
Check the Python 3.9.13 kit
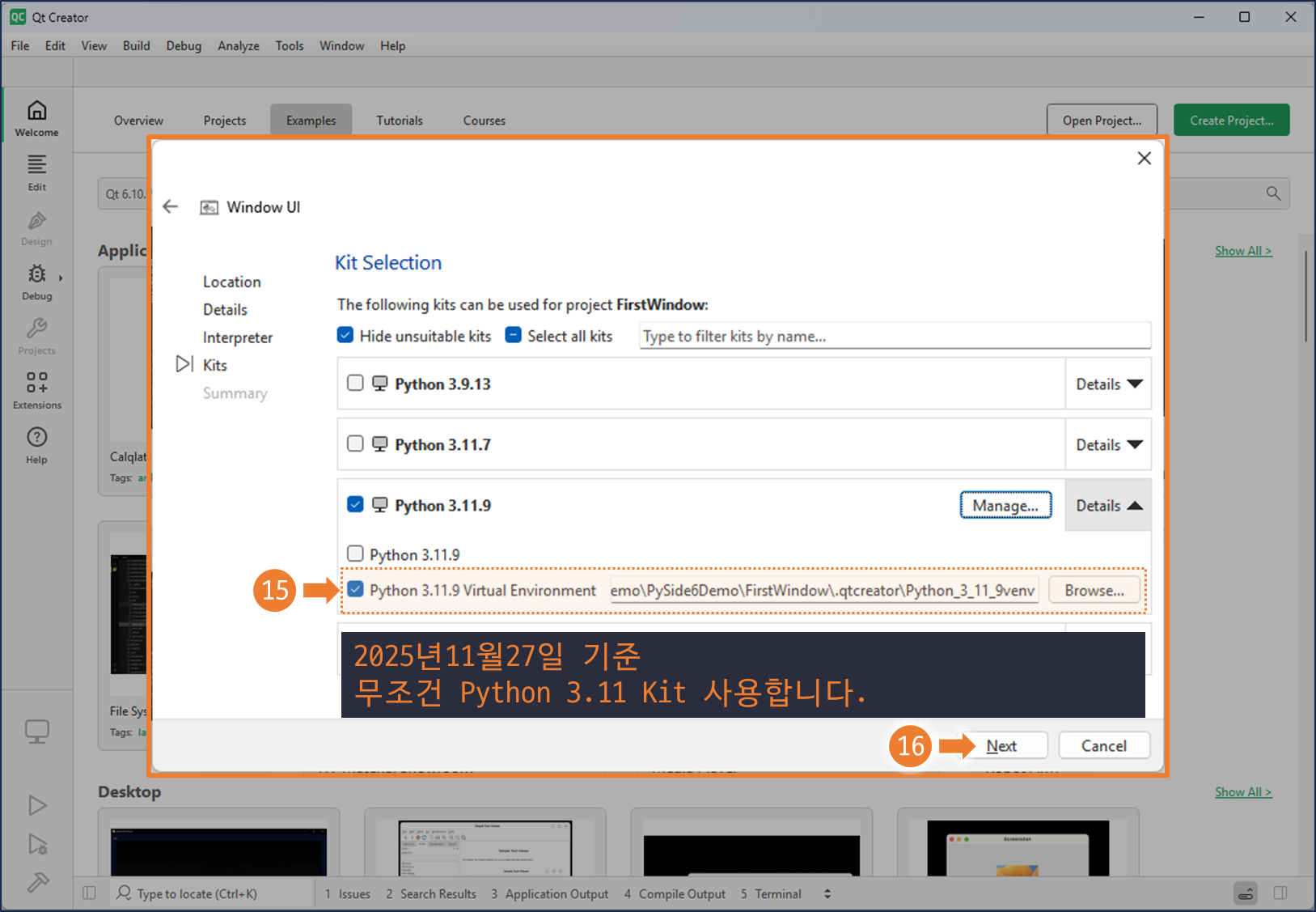(355, 383)
